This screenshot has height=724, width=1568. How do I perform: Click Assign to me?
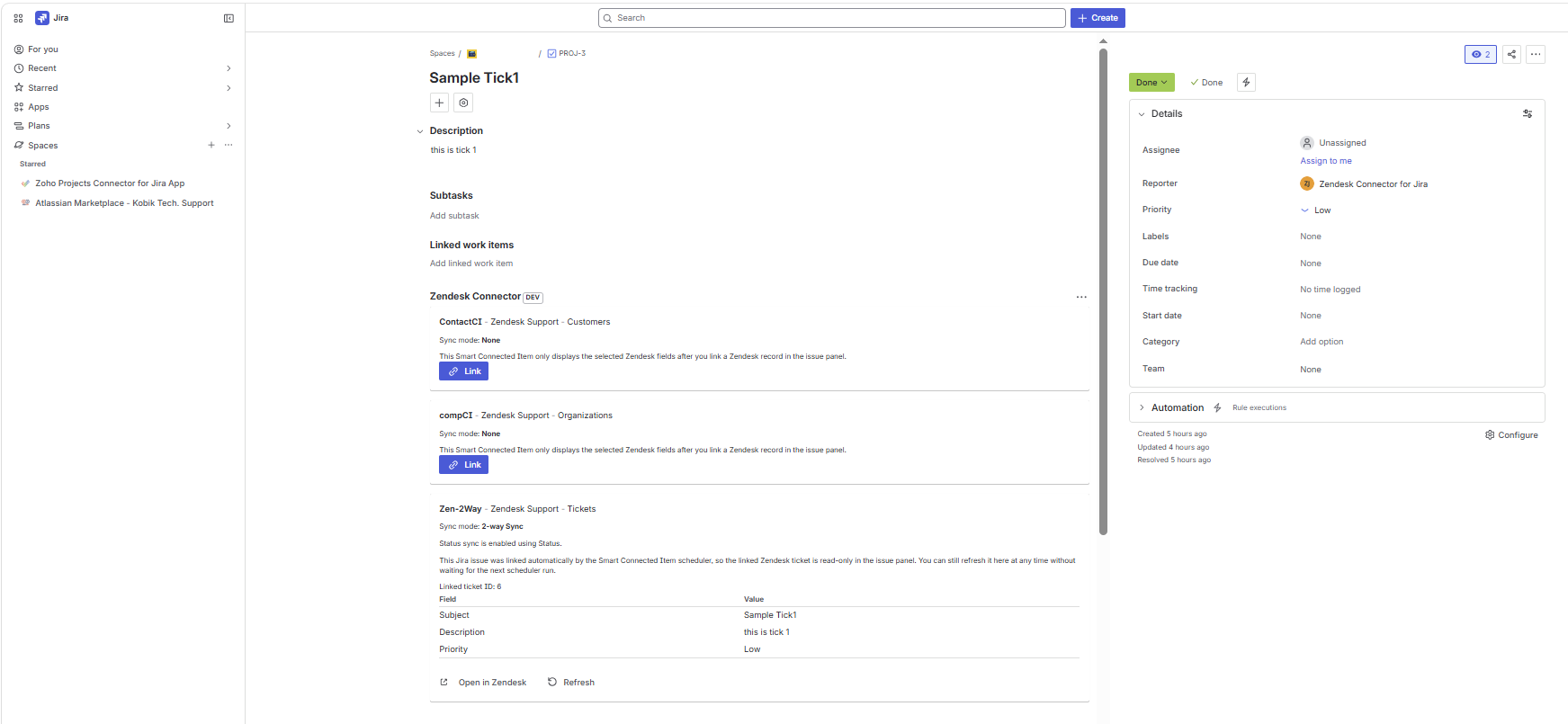[1326, 161]
